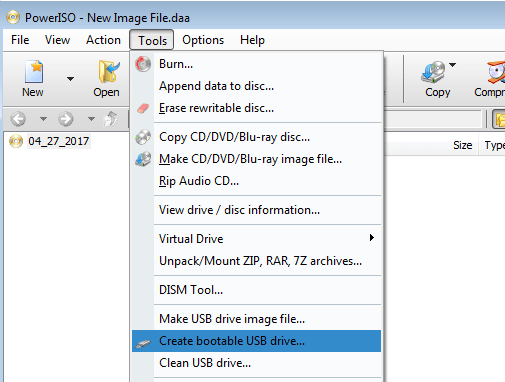Select Create bootable USB drive...
505x382 pixels.
(x=256, y=341)
